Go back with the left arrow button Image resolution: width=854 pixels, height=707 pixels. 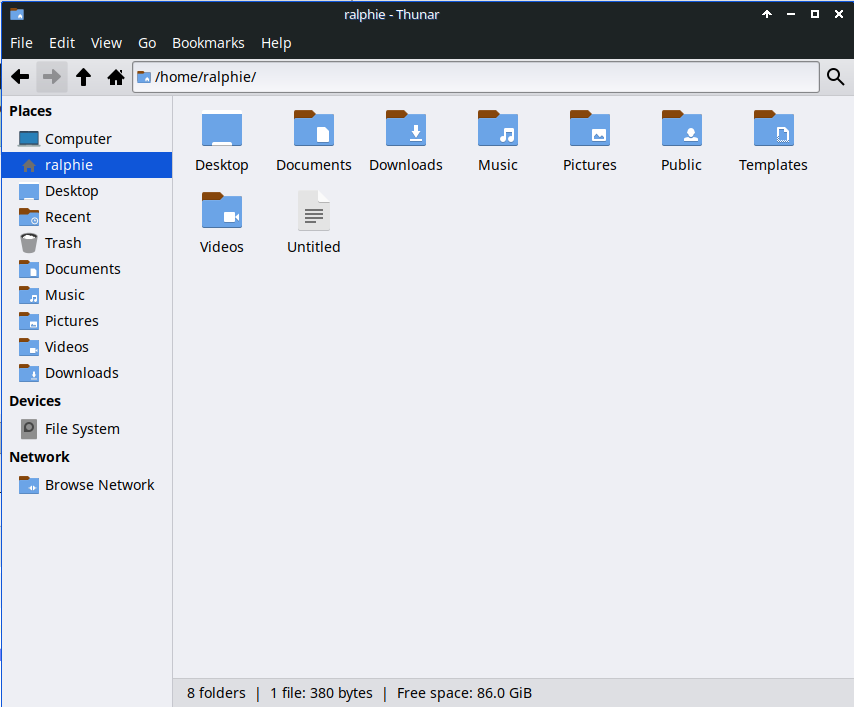pyautogui.click(x=20, y=77)
